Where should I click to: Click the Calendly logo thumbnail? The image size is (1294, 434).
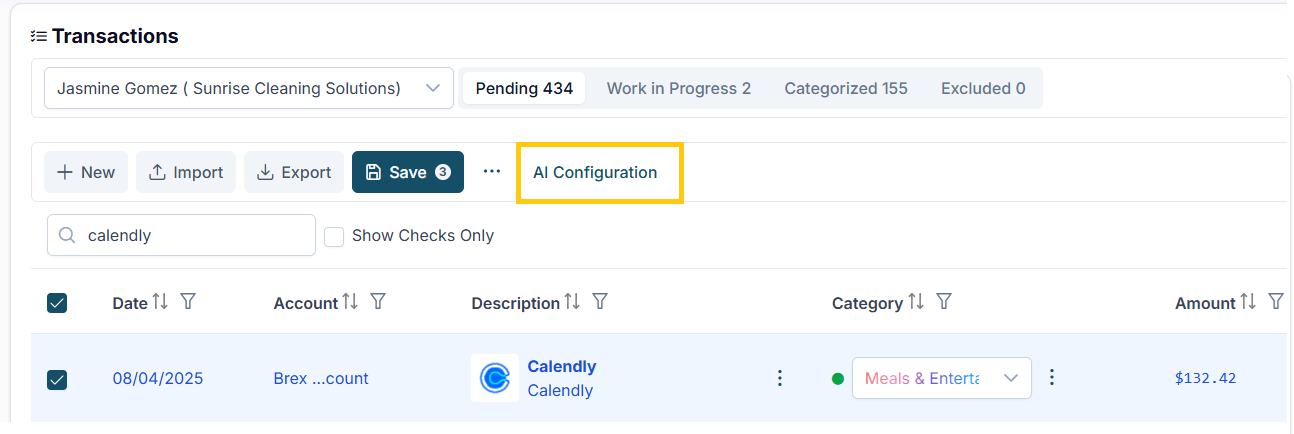click(x=494, y=378)
